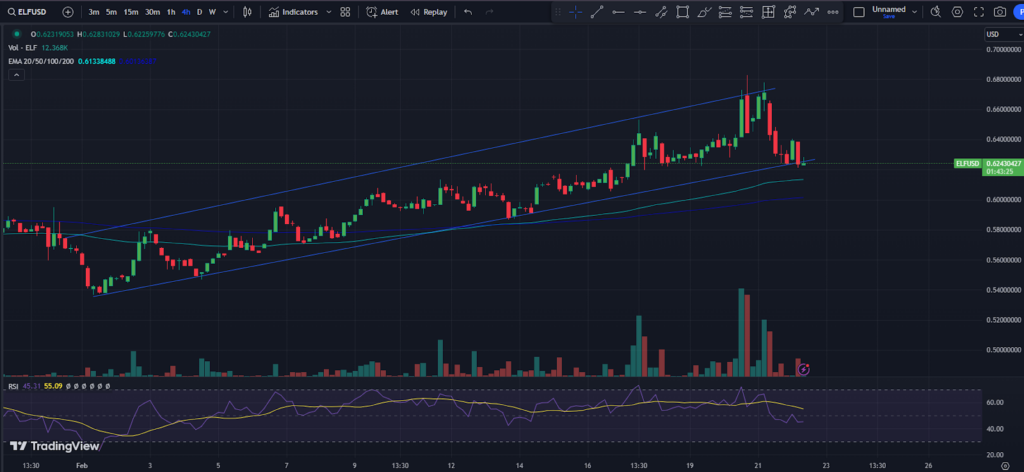Select the parallel channel drawing tool

point(662,12)
